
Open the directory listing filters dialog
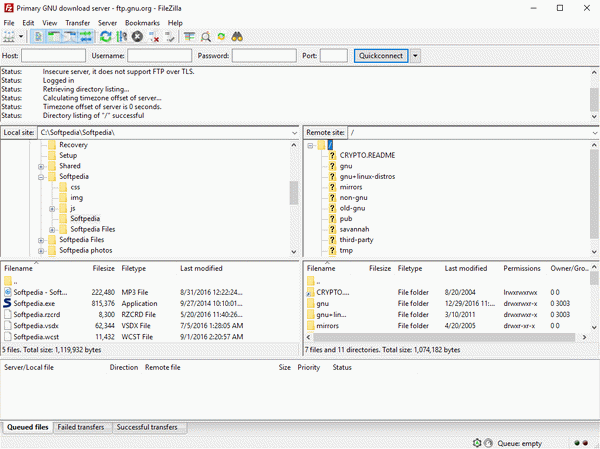point(189,37)
